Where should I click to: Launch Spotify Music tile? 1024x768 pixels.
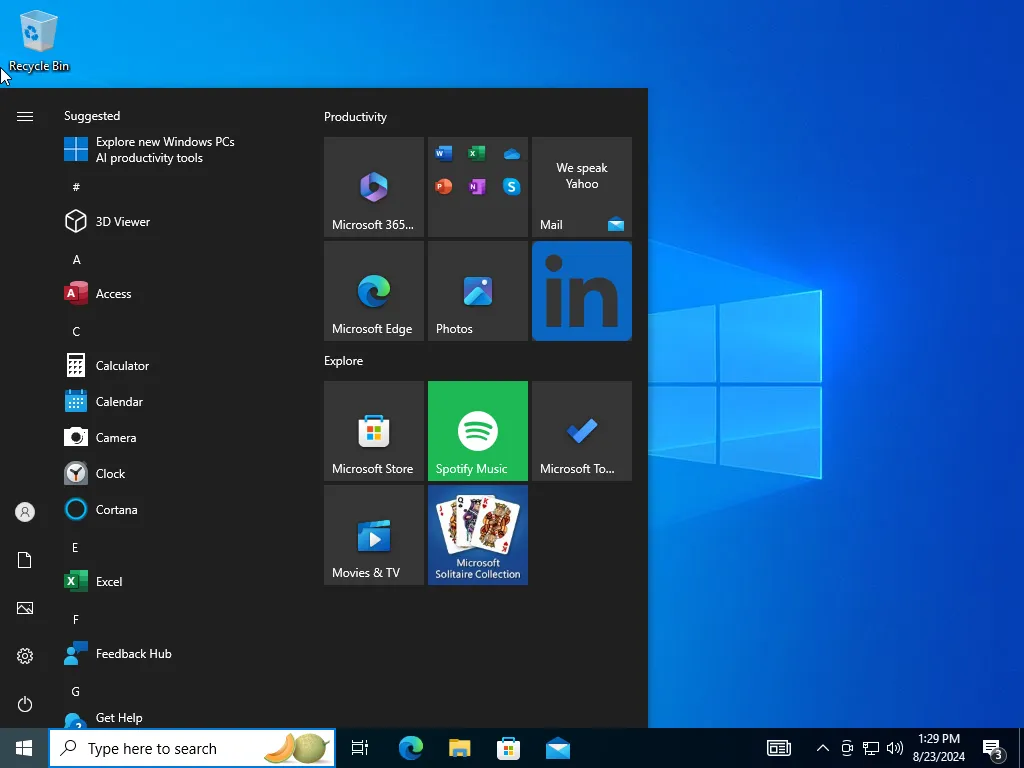(477, 431)
